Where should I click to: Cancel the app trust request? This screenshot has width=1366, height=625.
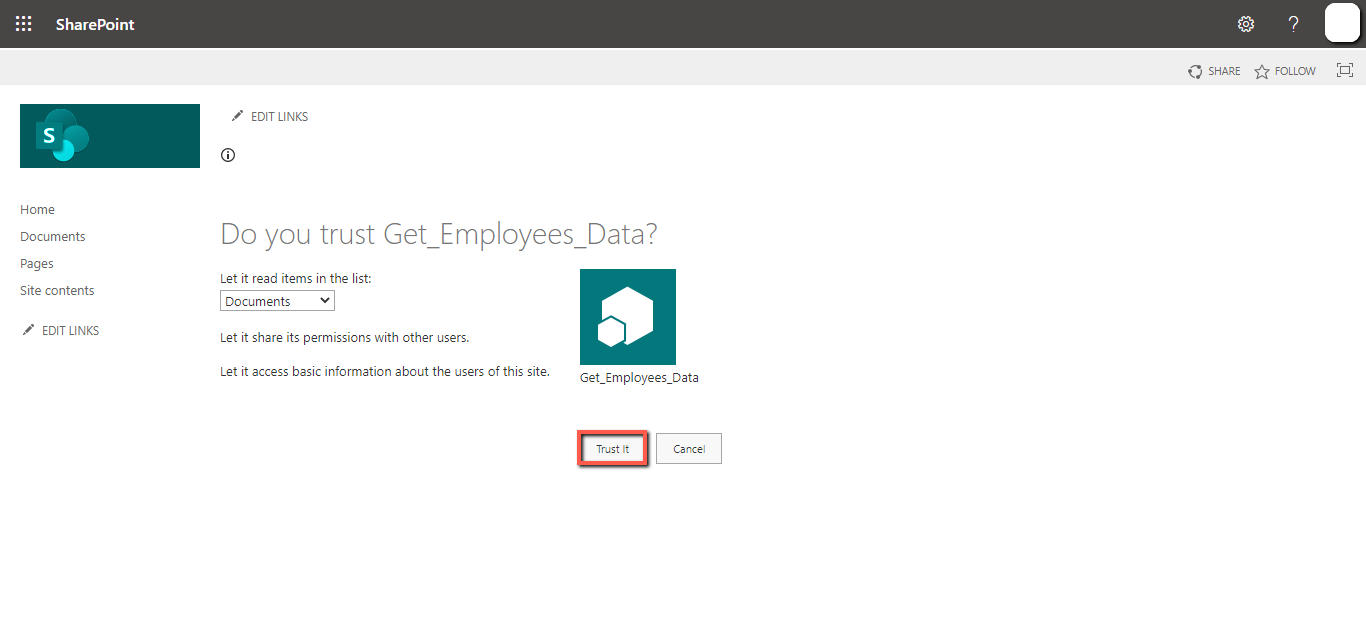689,449
